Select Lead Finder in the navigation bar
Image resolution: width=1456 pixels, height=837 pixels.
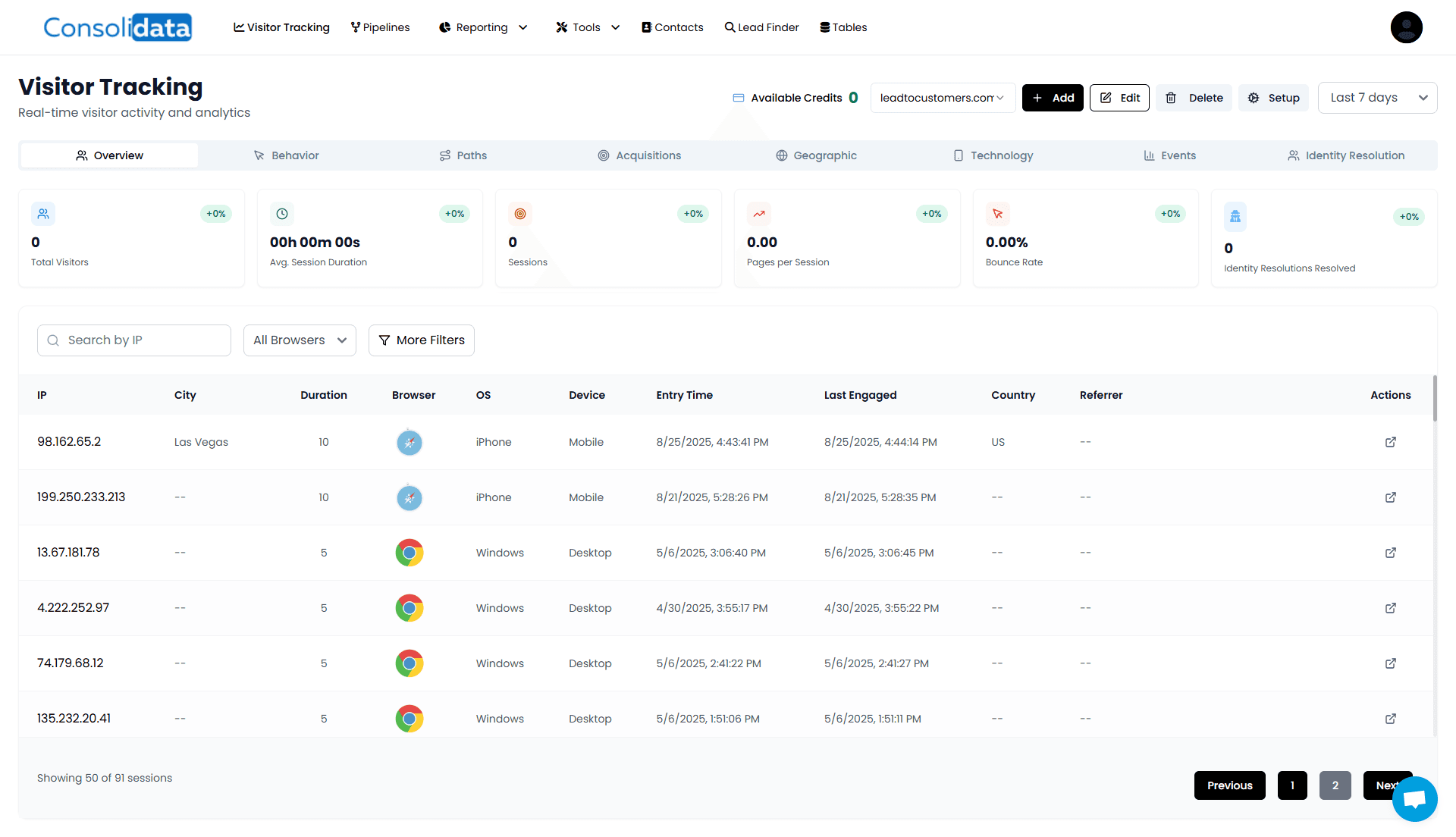tap(761, 27)
